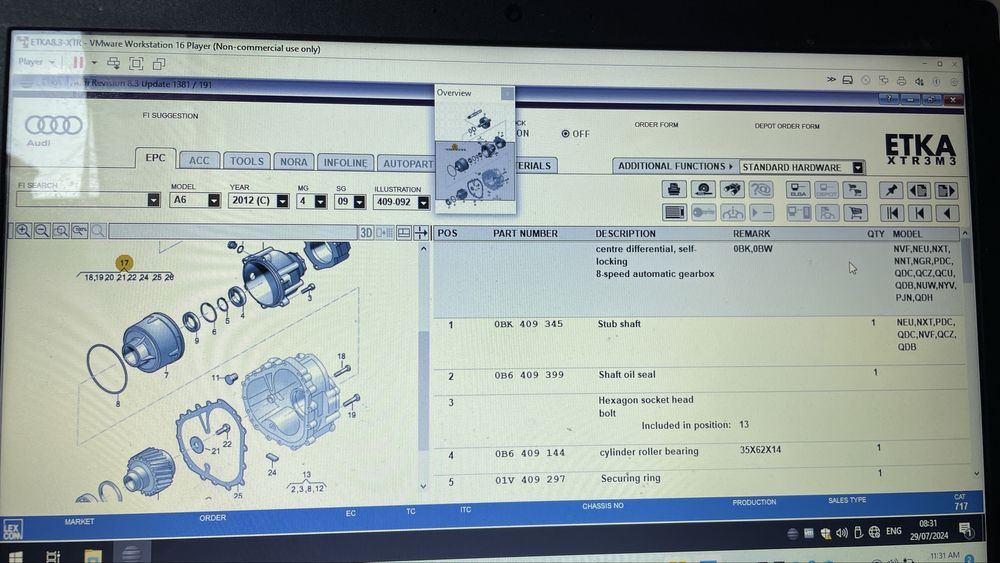Click the list display icon
This screenshot has width=1000, height=563.
674,212
